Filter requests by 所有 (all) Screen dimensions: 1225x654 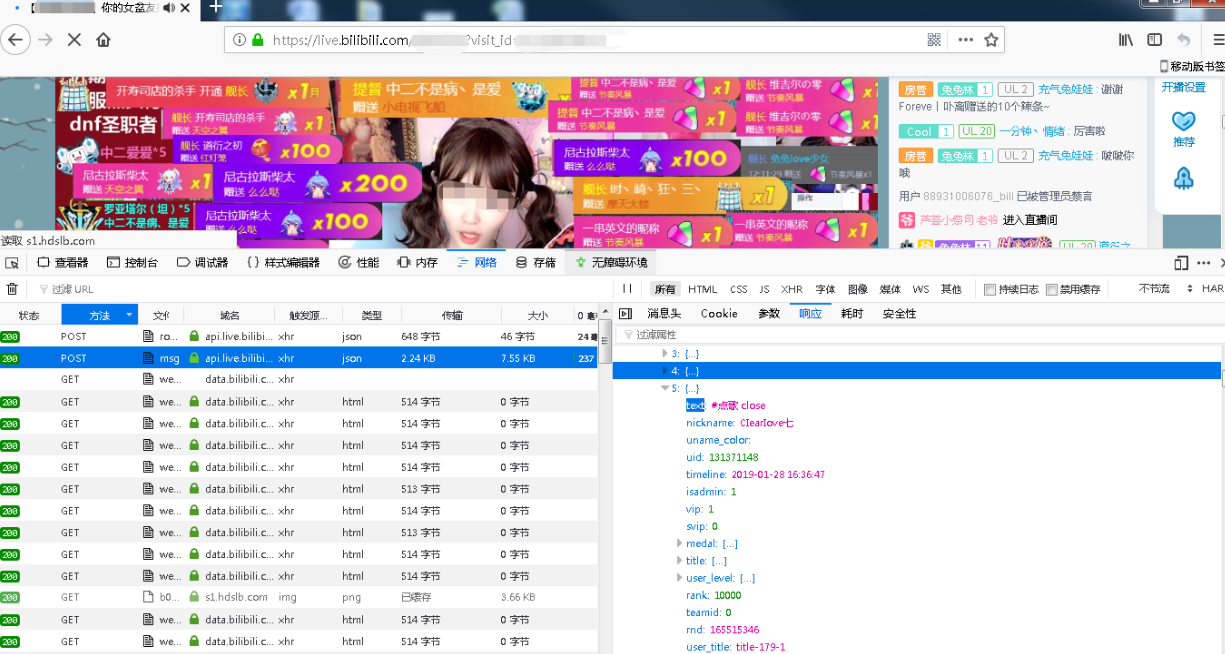[665, 289]
